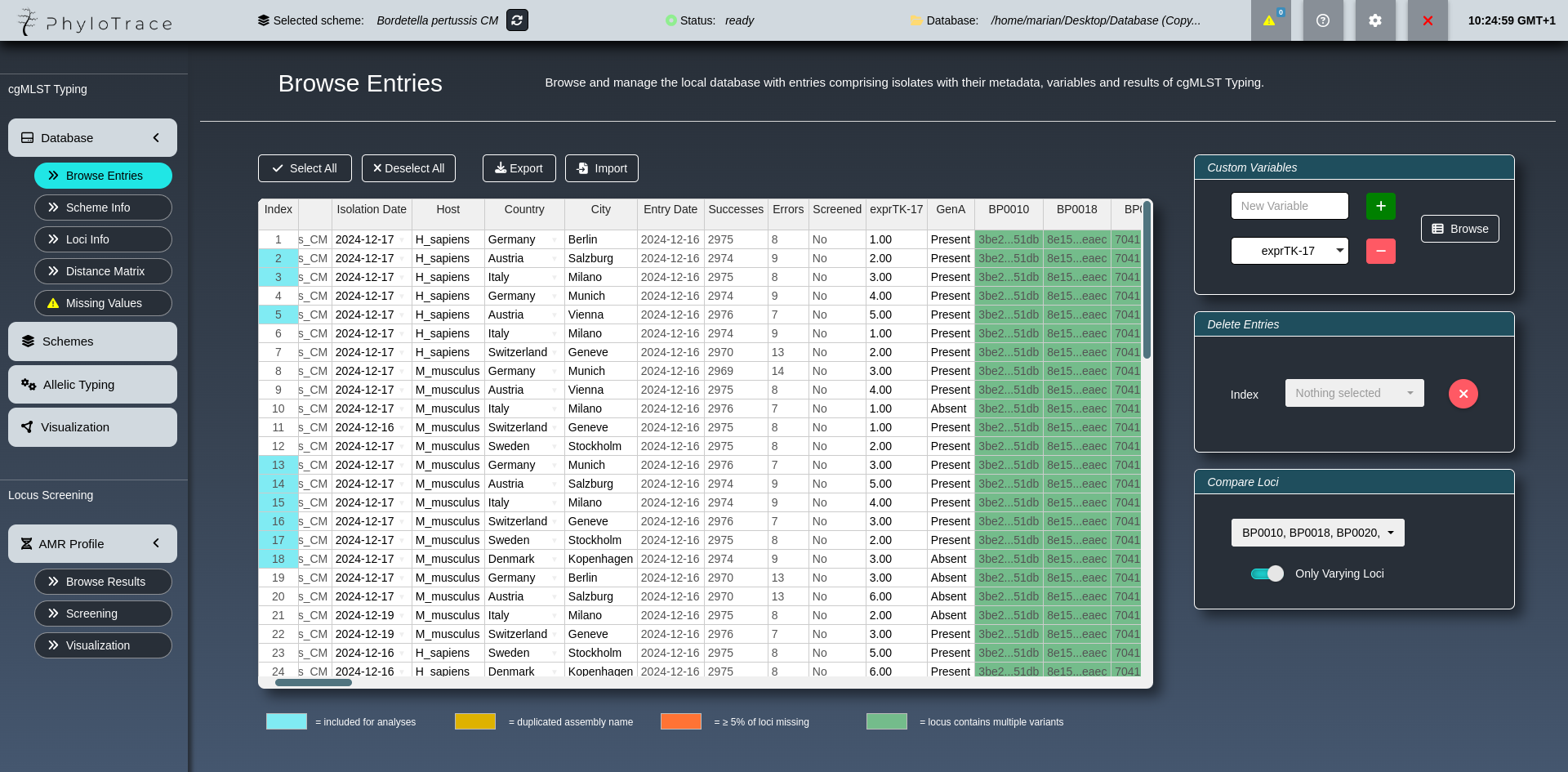1568x772 pixels.
Task: Open the settings gear icon
Action: (1375, 20)
